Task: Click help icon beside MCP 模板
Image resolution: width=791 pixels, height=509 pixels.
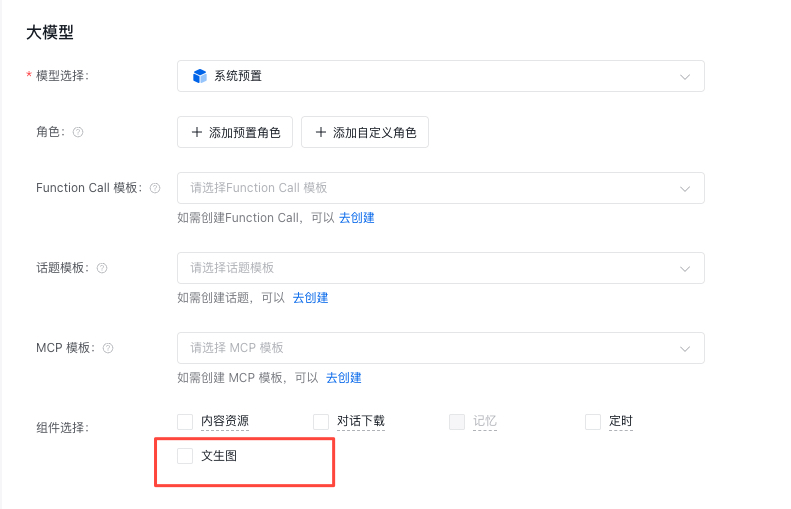Action: [x=108, y=348]
